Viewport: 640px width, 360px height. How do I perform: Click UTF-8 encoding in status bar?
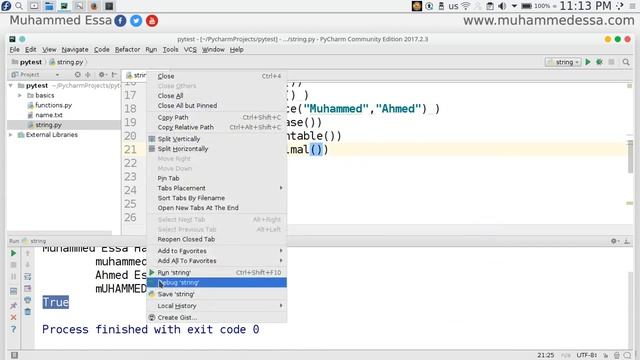pos(587,355)
